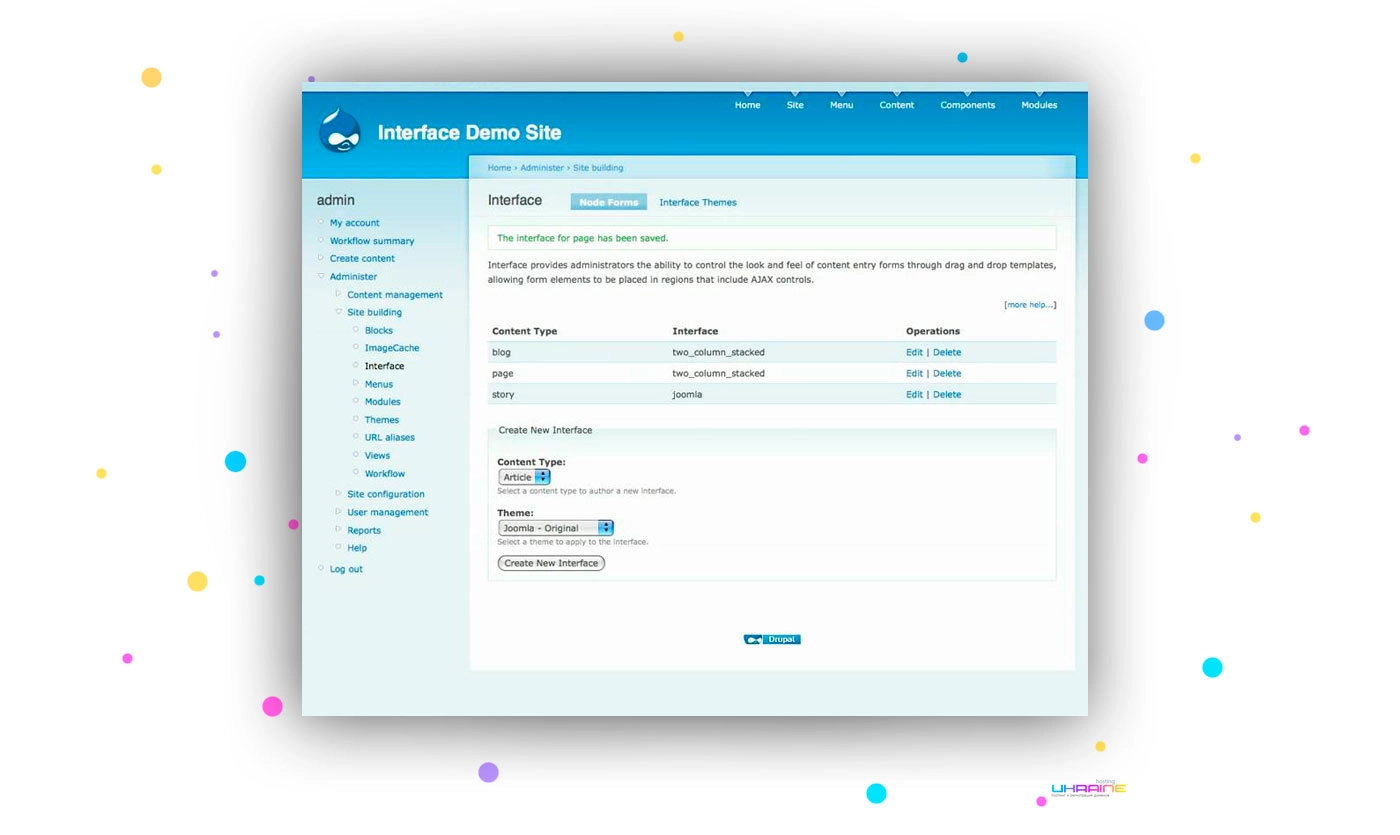Click the Administer breadcrumb link
This screenshot has height=835, width=1400.
point(542,168)
